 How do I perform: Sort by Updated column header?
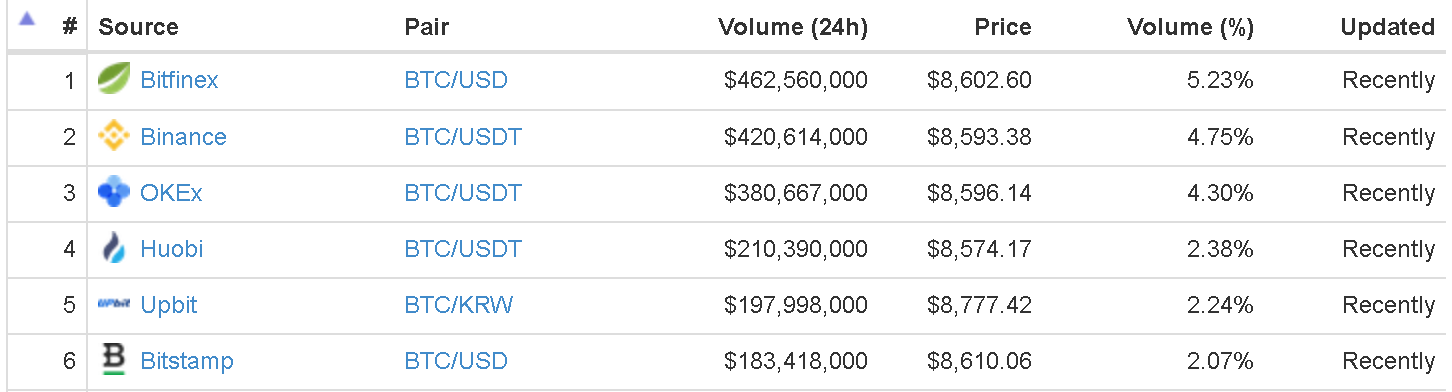pos(1388,27)
